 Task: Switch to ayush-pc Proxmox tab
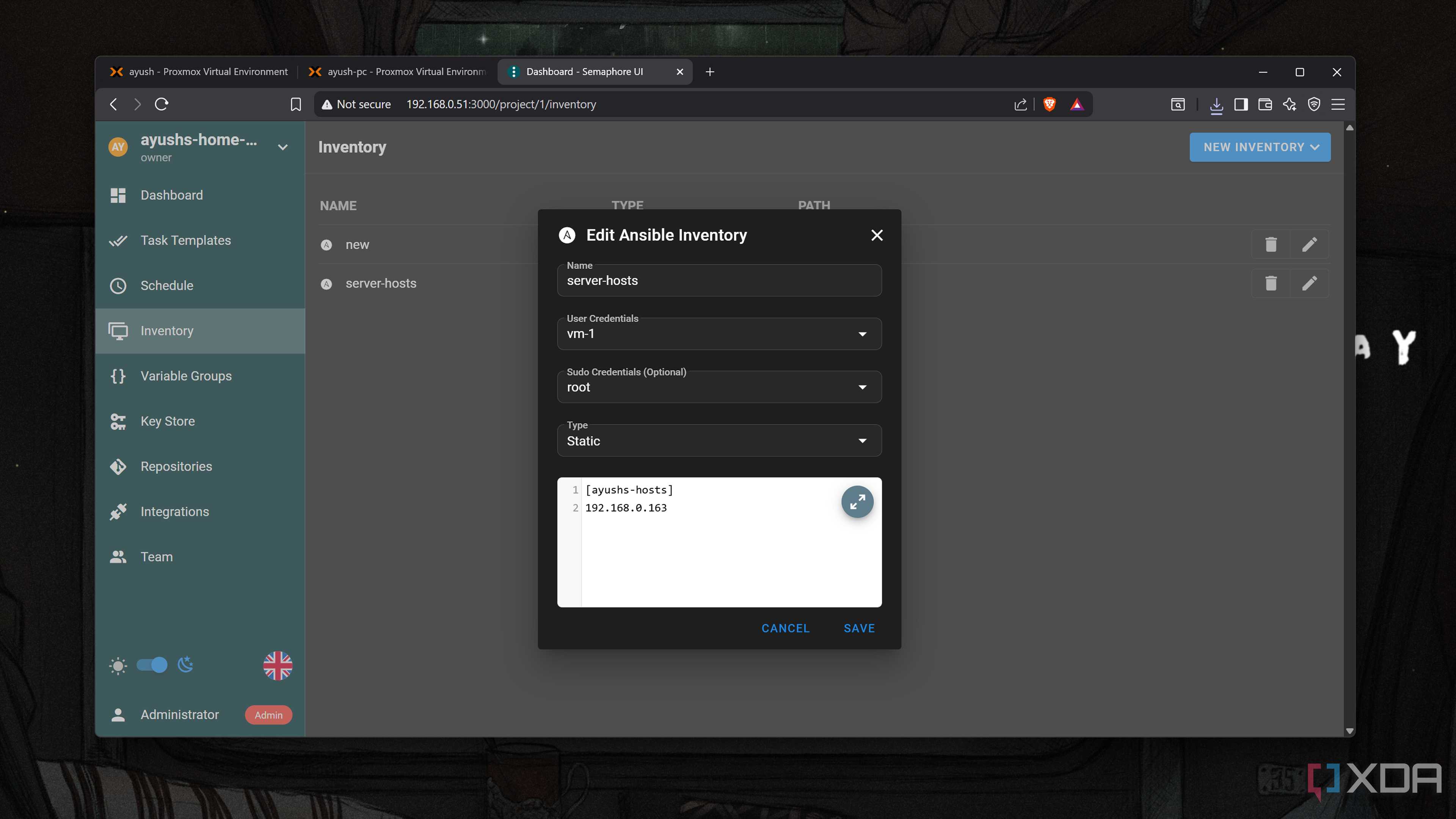pos(397,72)
